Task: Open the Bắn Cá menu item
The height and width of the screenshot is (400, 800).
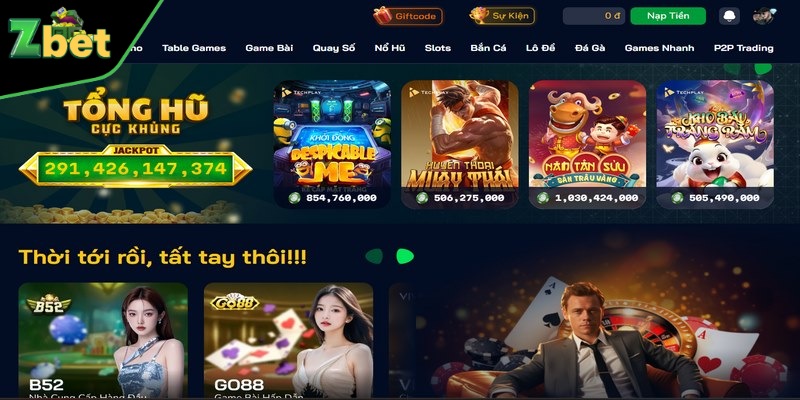Action: 488,48
